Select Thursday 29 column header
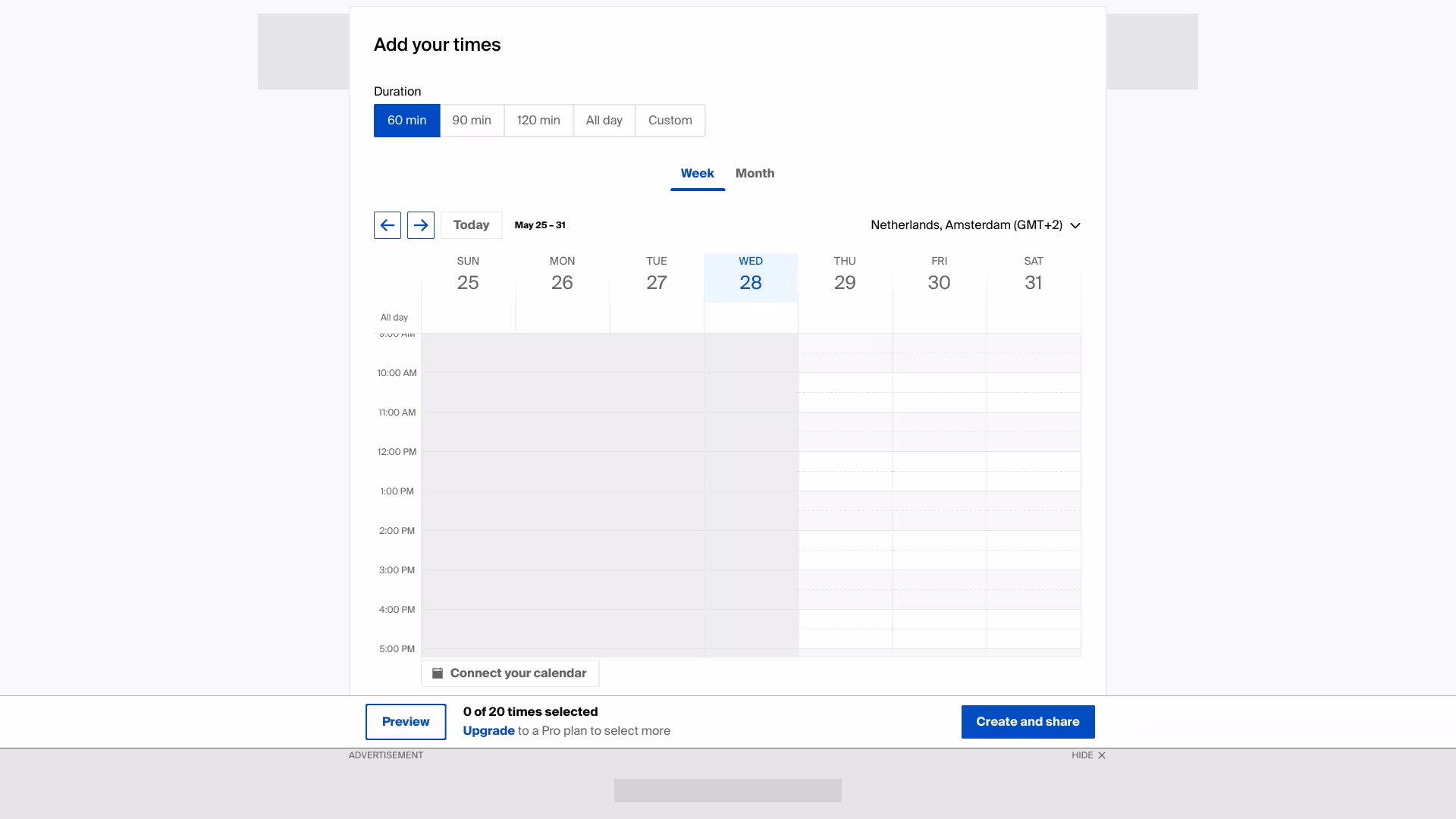Screen dimensions: 1456x819 coord(845,277)
